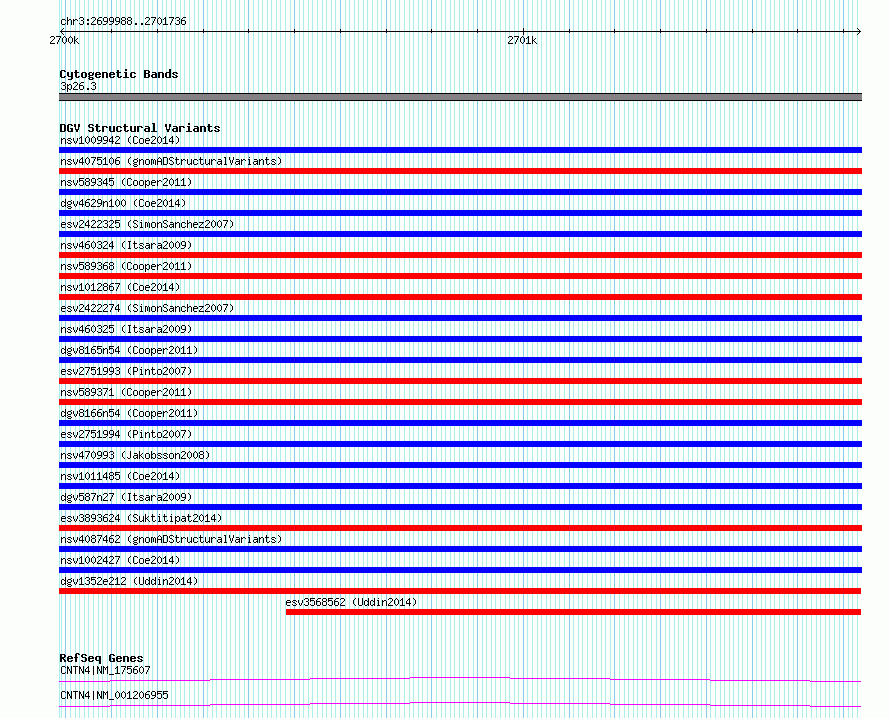The height and width of the screenshot is (718, 890).
Task: Click the esv2751993 (Pinto2007) label
Action: [x=126, y=371]
